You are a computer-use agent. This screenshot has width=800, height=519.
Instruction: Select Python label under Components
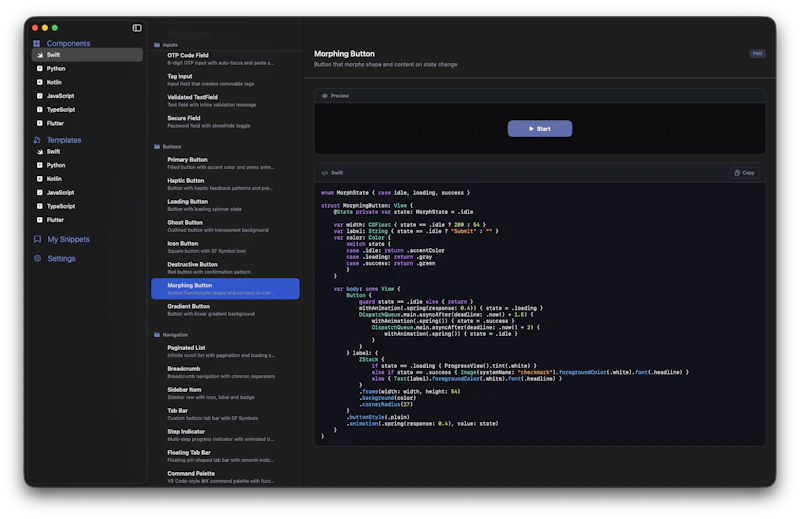click(56, 68)
